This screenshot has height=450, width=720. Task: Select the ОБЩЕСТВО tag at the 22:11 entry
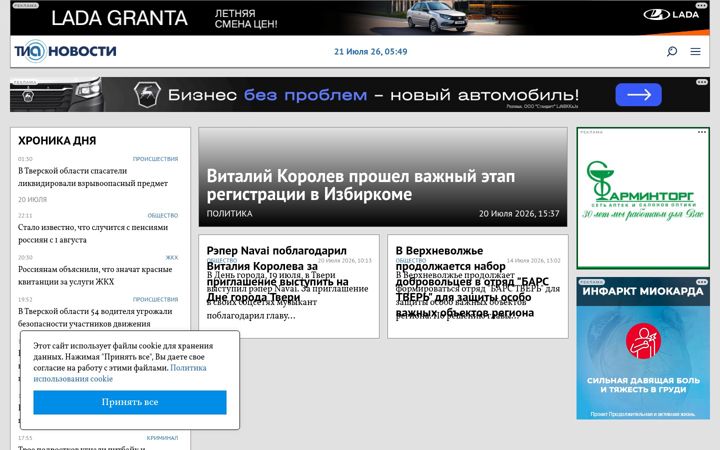point(163,215)
